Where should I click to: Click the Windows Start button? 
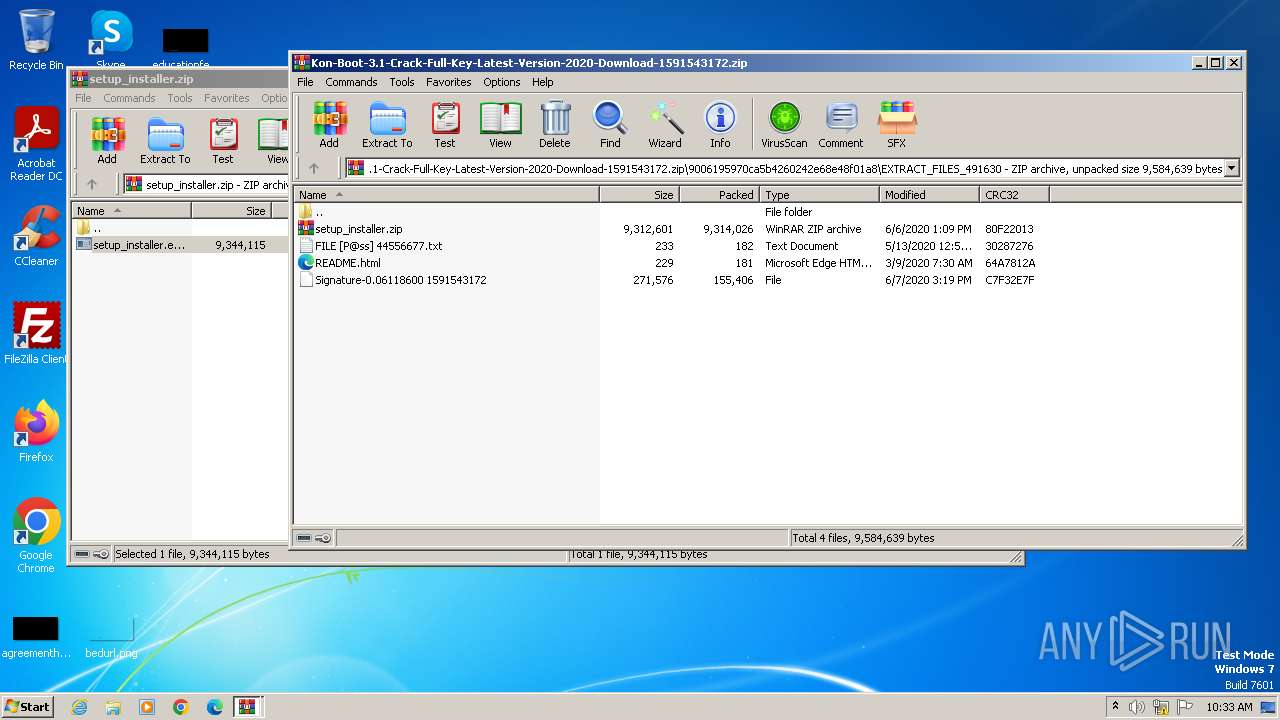[x=28, y=707]
